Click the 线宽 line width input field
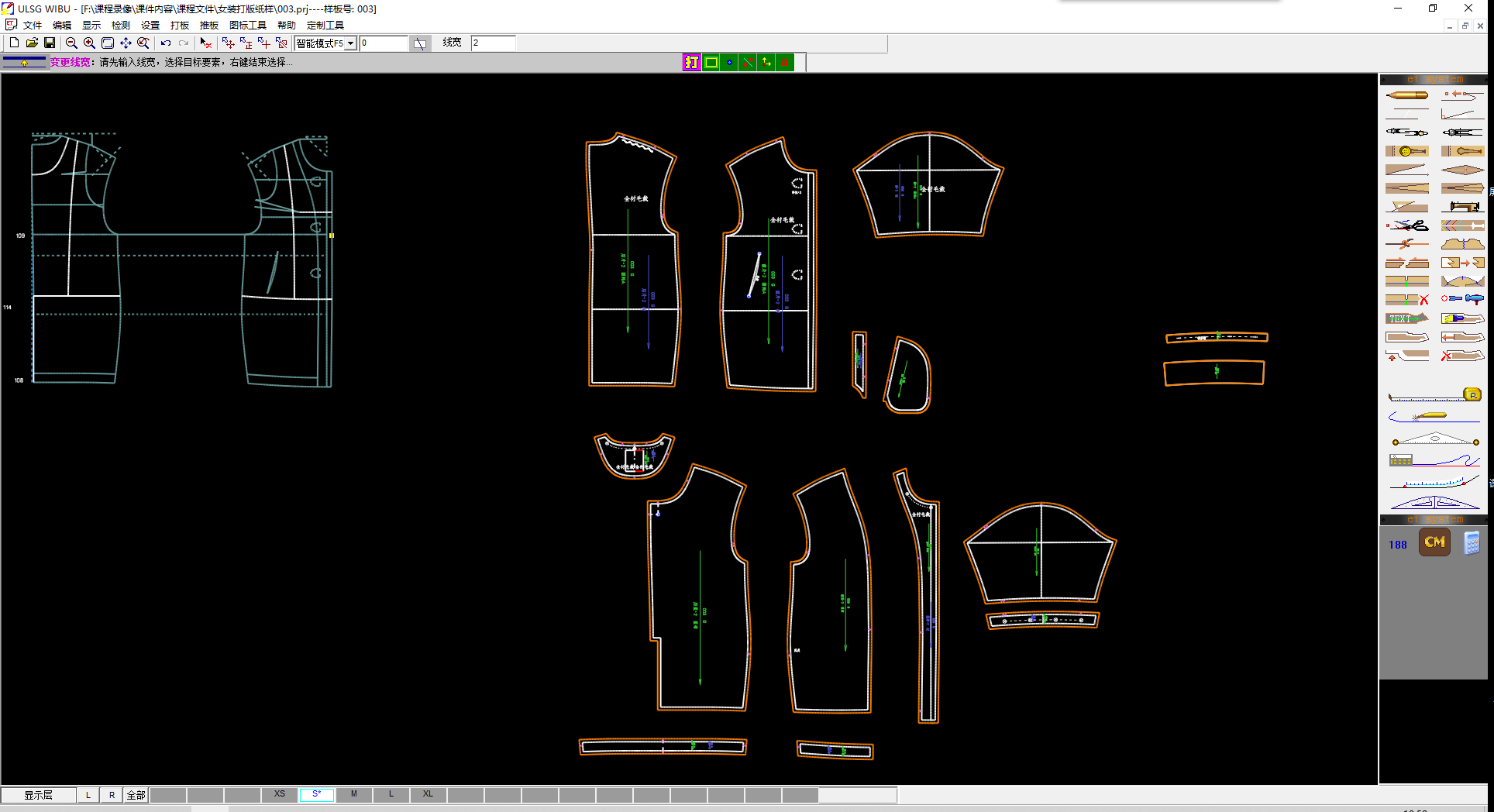Image resolution: width=1494 pixels, height=812 pixels. tap(493, 43)
